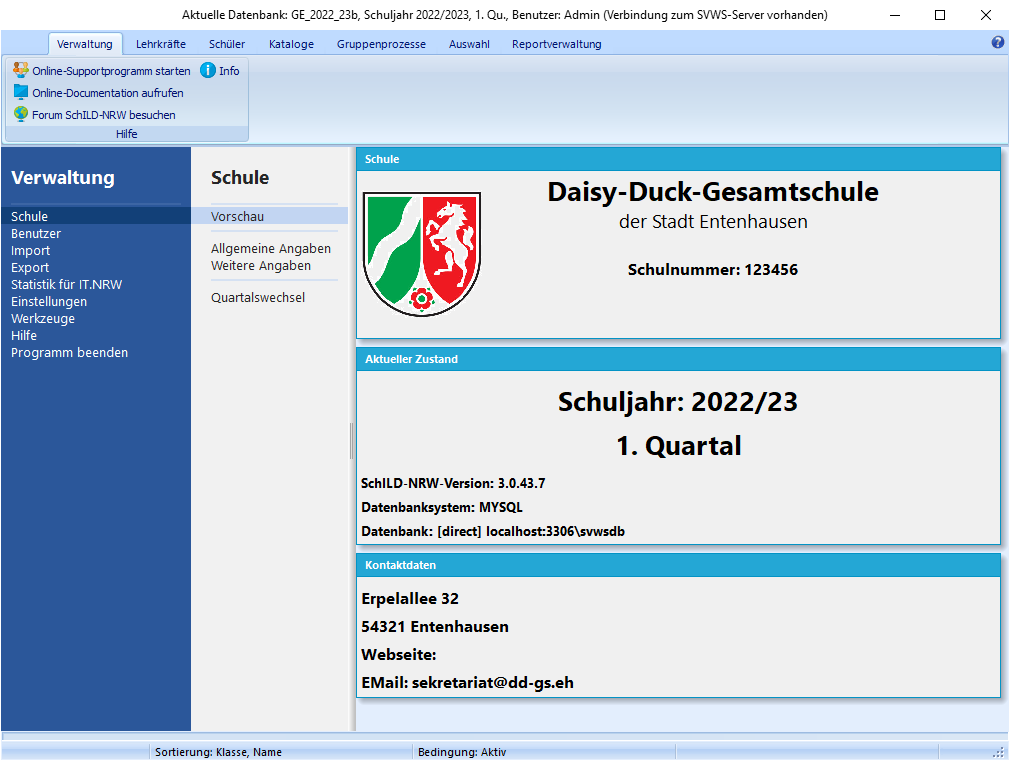Viewport: 1009px width, 761px height.
Task: Click the Info button label
Action: click(229, 71)
